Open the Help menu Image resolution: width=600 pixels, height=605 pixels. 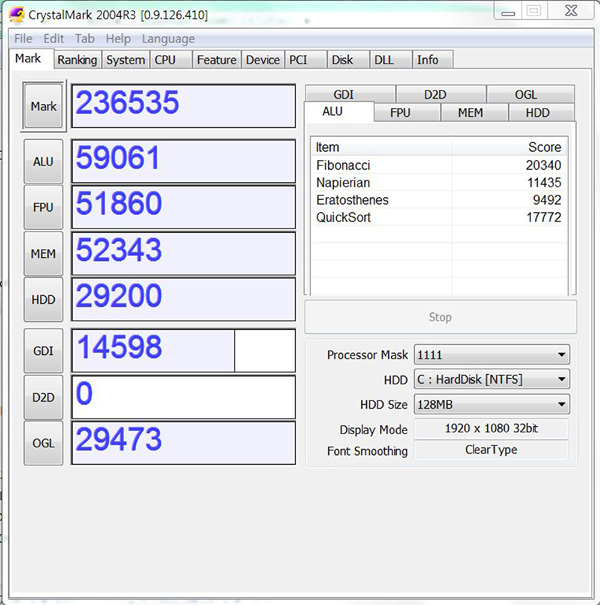tap(118, 39)
